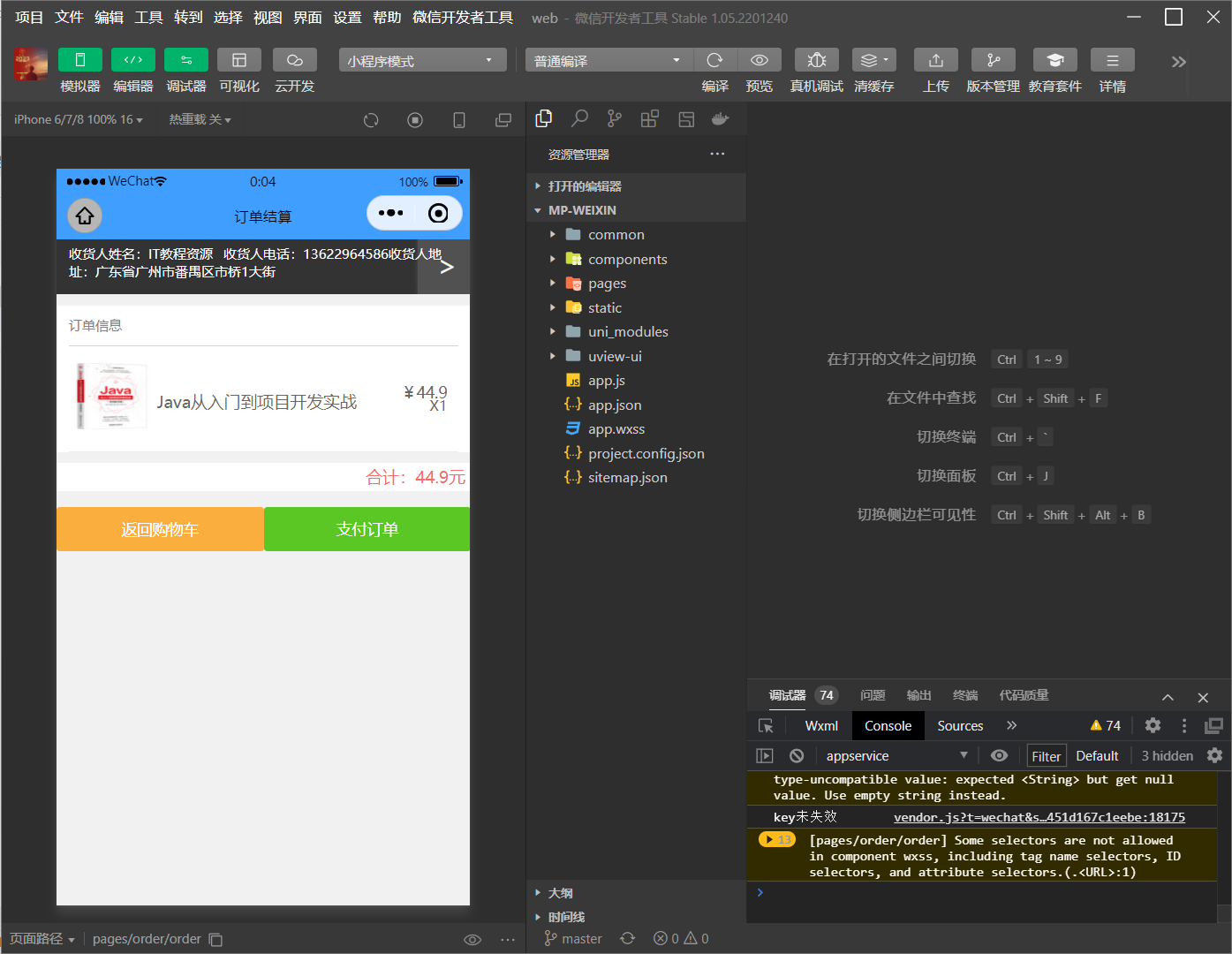Toggle the console sidebar
Viewport: 1232px width, 954px height.
click(765, 755)
